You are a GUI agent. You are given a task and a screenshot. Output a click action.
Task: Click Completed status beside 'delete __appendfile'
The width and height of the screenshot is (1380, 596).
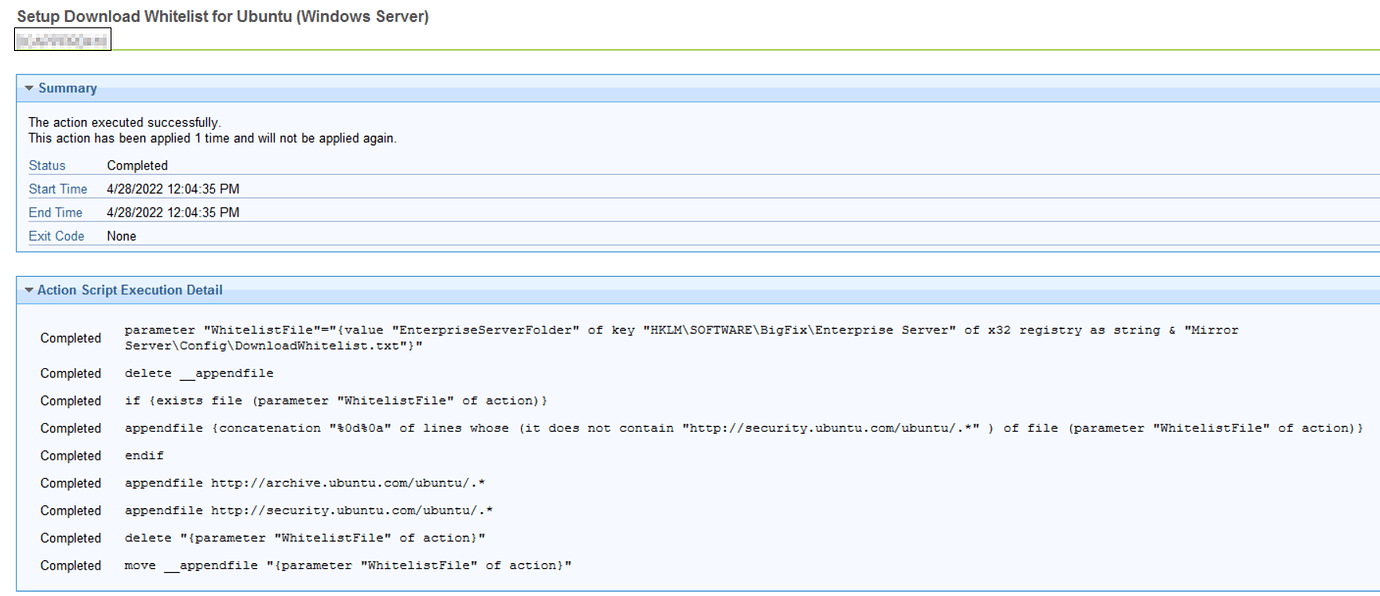(x=71, y=374)
